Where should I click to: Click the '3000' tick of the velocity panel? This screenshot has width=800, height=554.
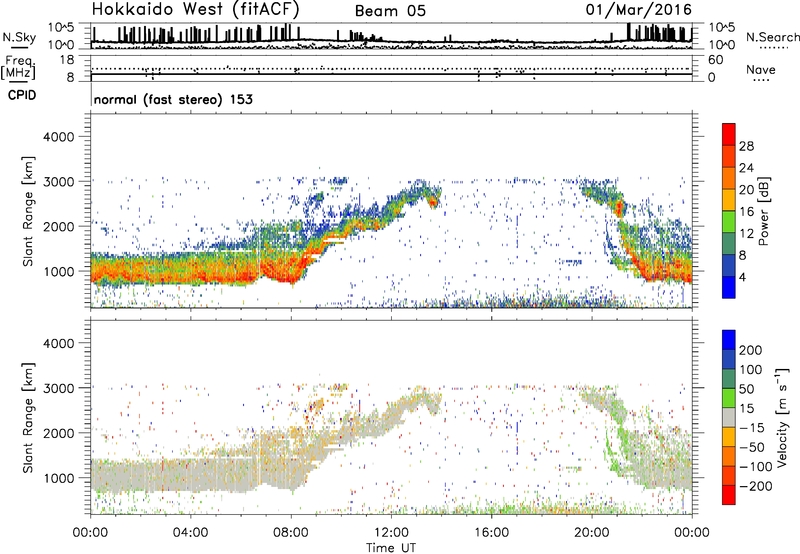[x=59, y=388]
